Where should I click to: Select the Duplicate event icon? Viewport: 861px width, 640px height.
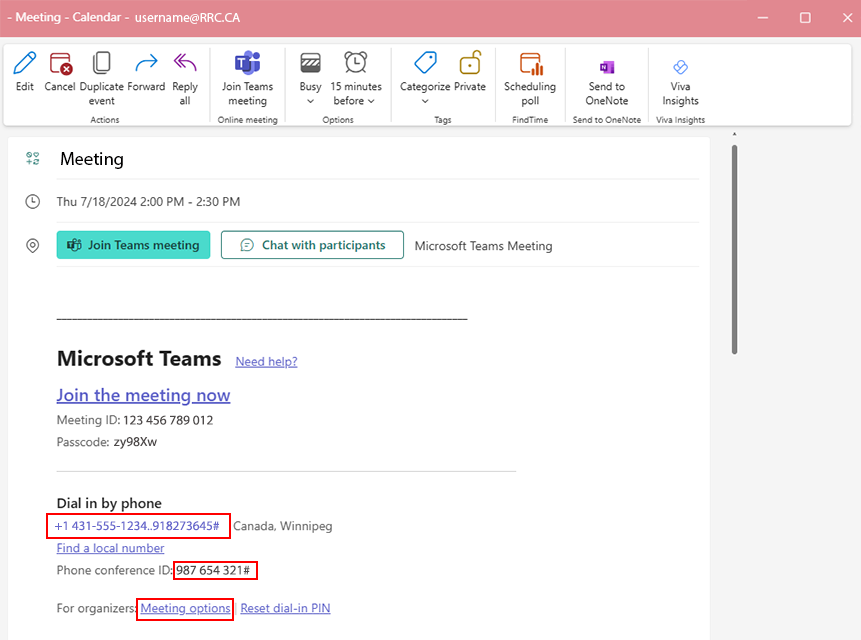point(101,66)
